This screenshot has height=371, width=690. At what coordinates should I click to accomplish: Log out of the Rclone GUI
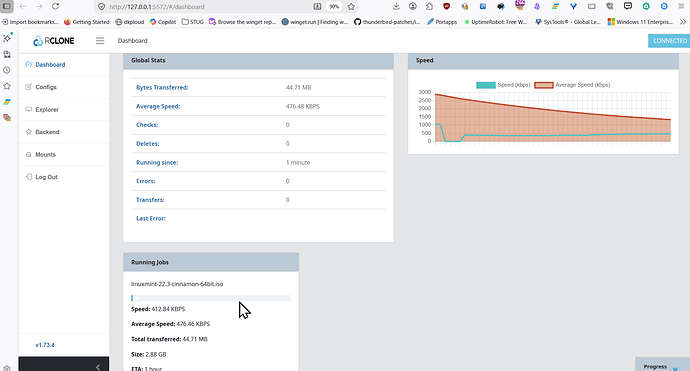pos(64,177)
